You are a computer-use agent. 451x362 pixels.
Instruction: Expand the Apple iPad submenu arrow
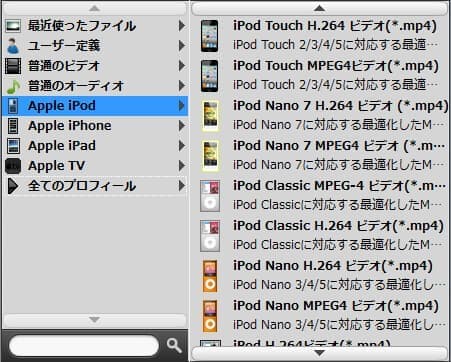182,146
